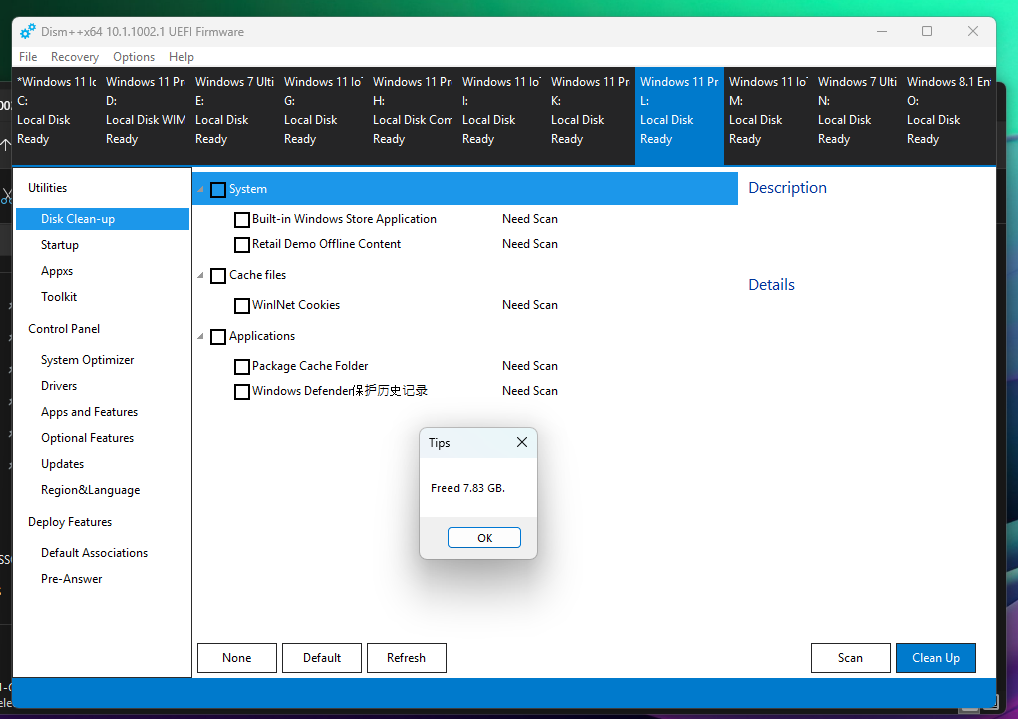Tick Package Cache Folder checkbox
The height and width of the screenshot is (719, 1018).
[x=242, y=366]
